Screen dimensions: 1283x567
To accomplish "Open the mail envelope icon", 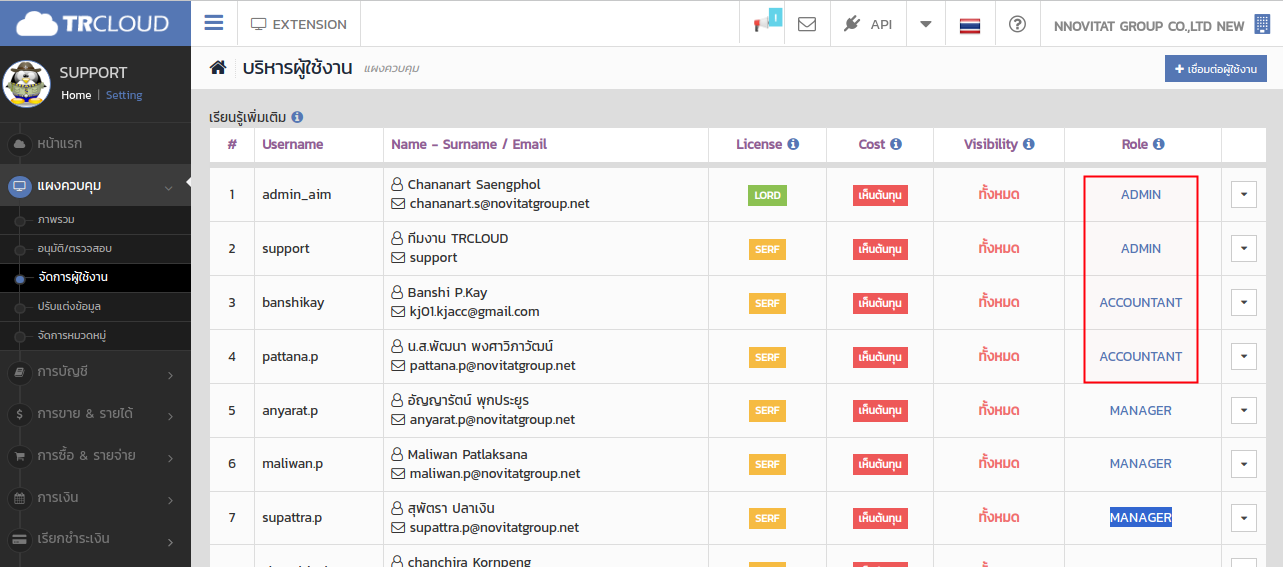I will point(807,24).
